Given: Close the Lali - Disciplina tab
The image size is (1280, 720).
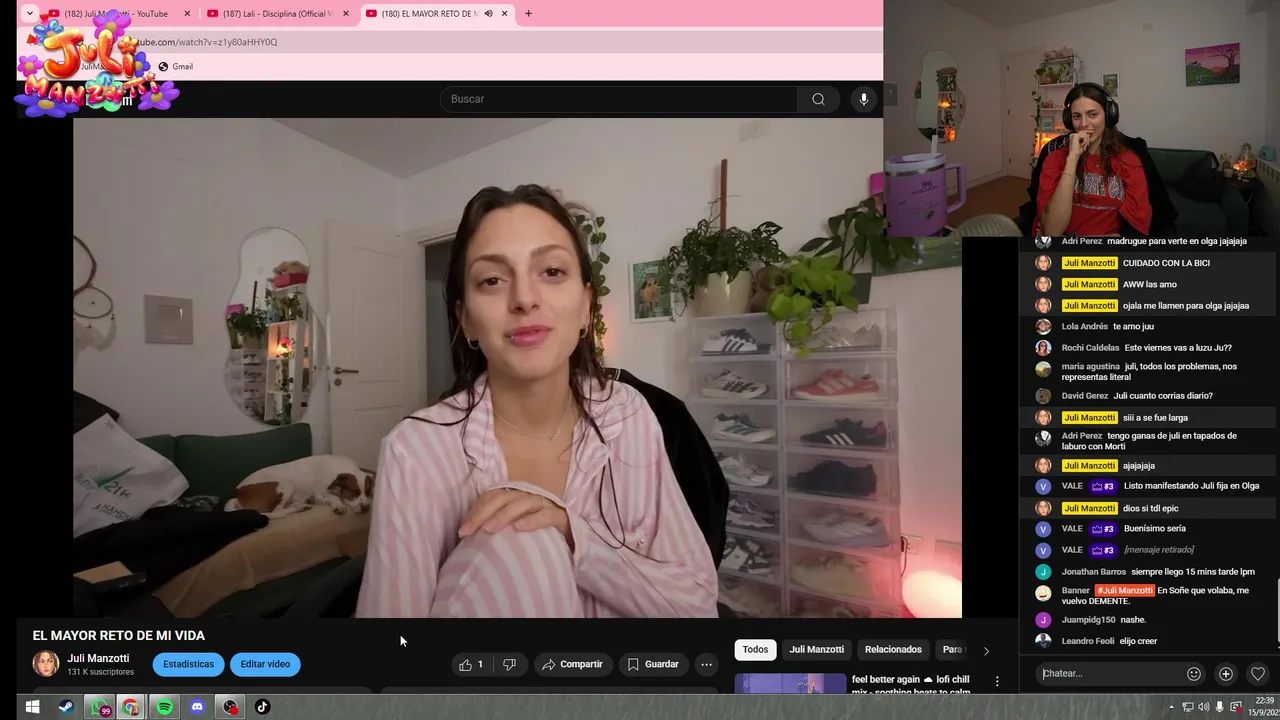Looking at the screenshot, I should click(346, 14).
